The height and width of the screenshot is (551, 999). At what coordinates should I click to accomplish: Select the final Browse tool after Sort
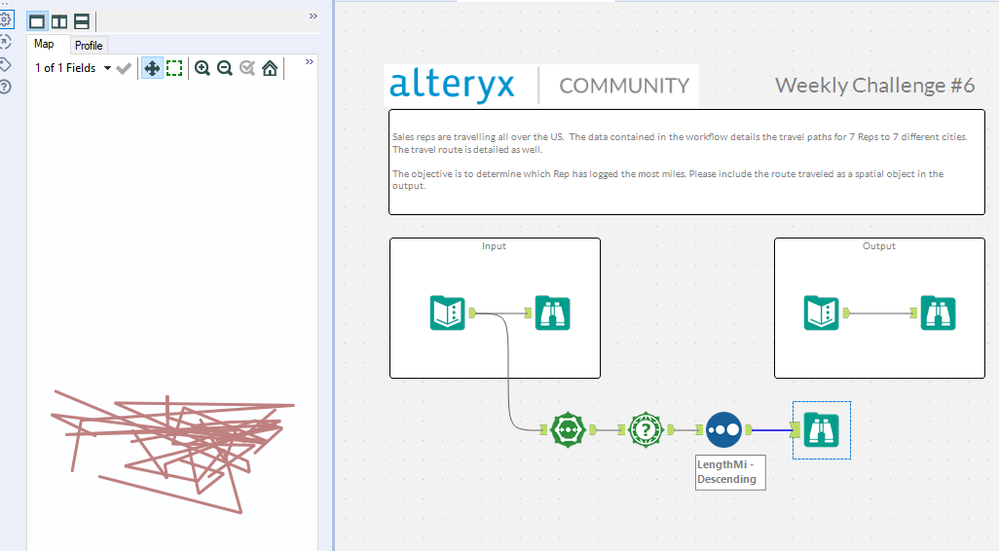coord(821,430)
